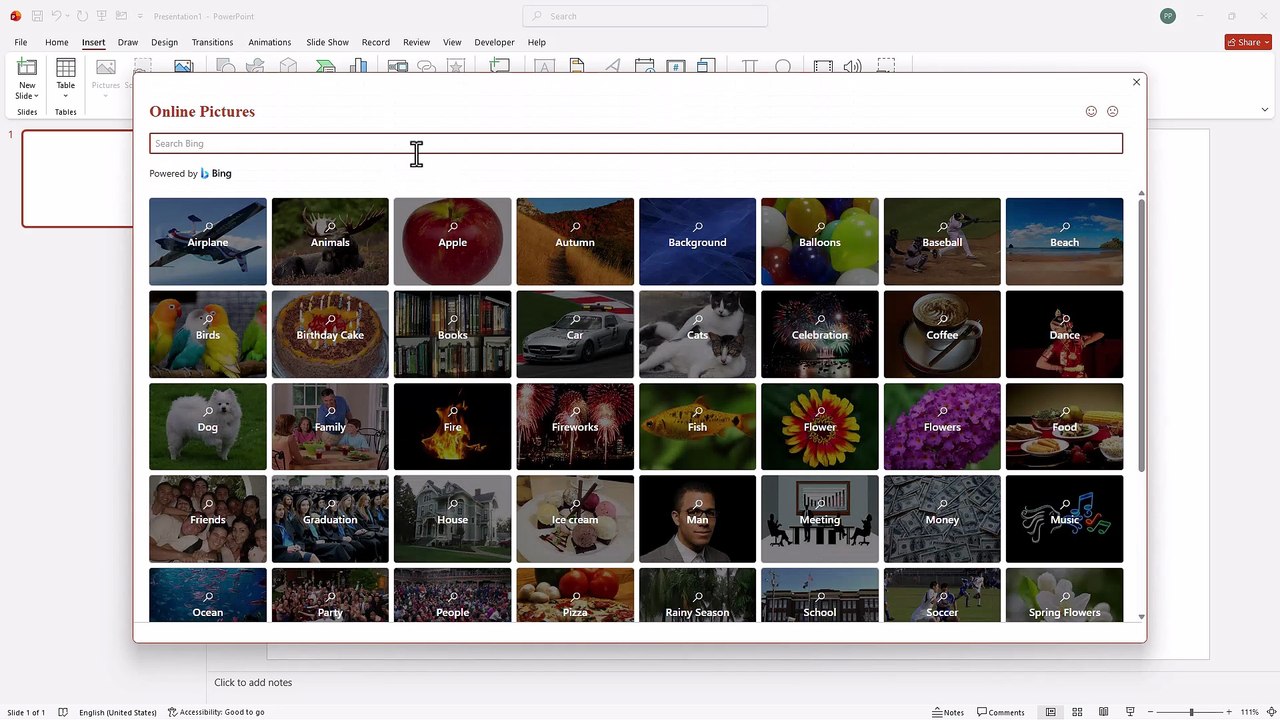
Task: Select the Music picture category
Action: click(1064, 519)
